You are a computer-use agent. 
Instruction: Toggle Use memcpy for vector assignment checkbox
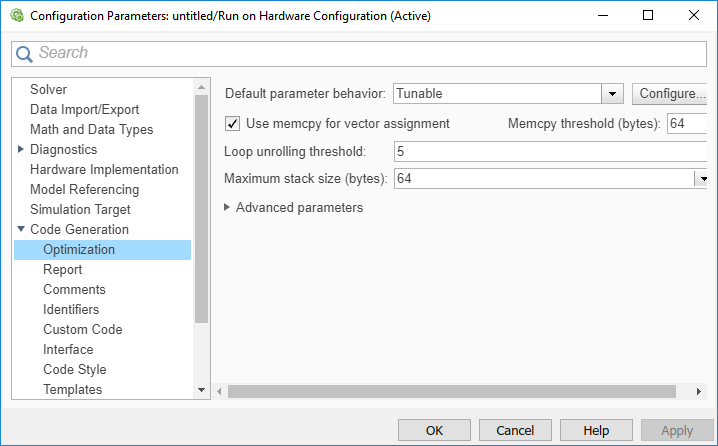[233, 124]
